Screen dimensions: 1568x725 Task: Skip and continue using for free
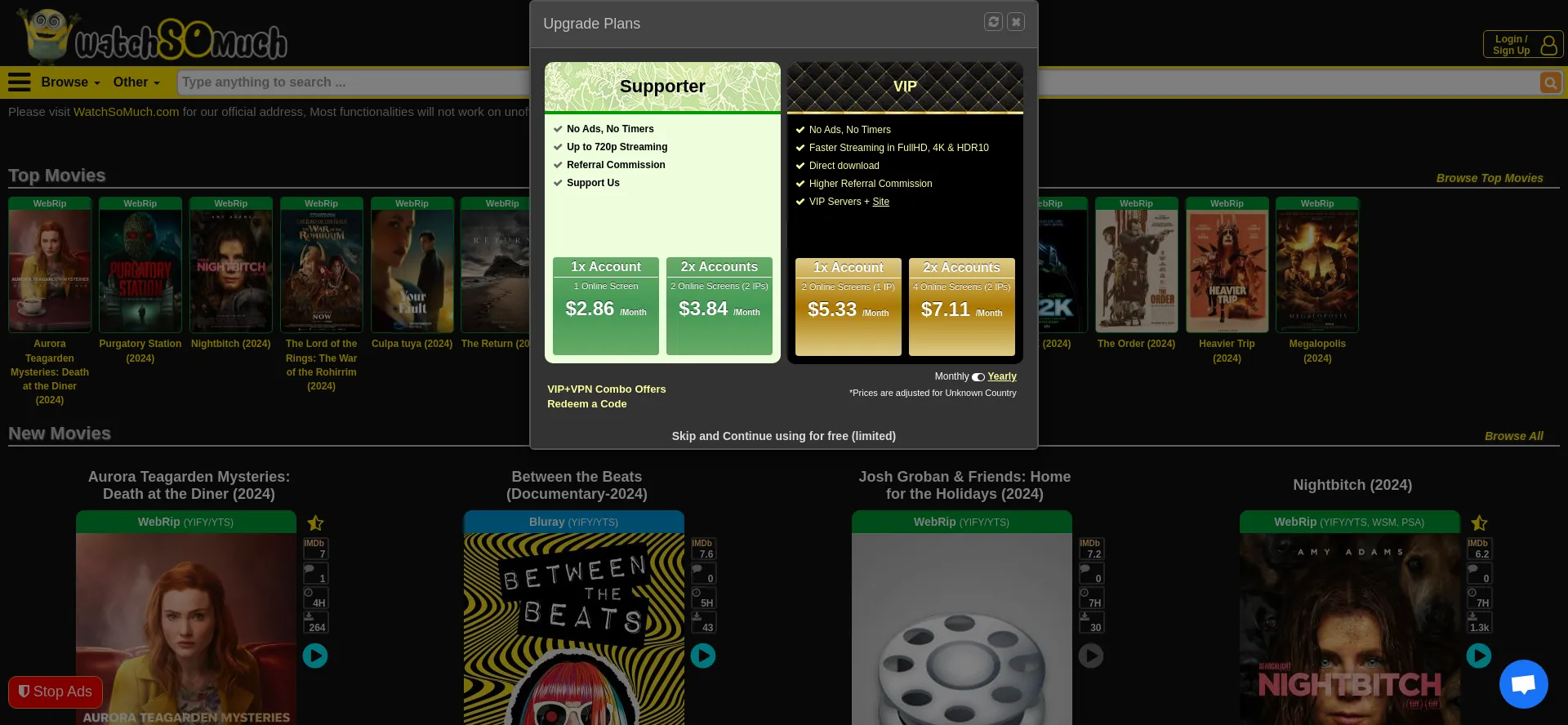783,436
